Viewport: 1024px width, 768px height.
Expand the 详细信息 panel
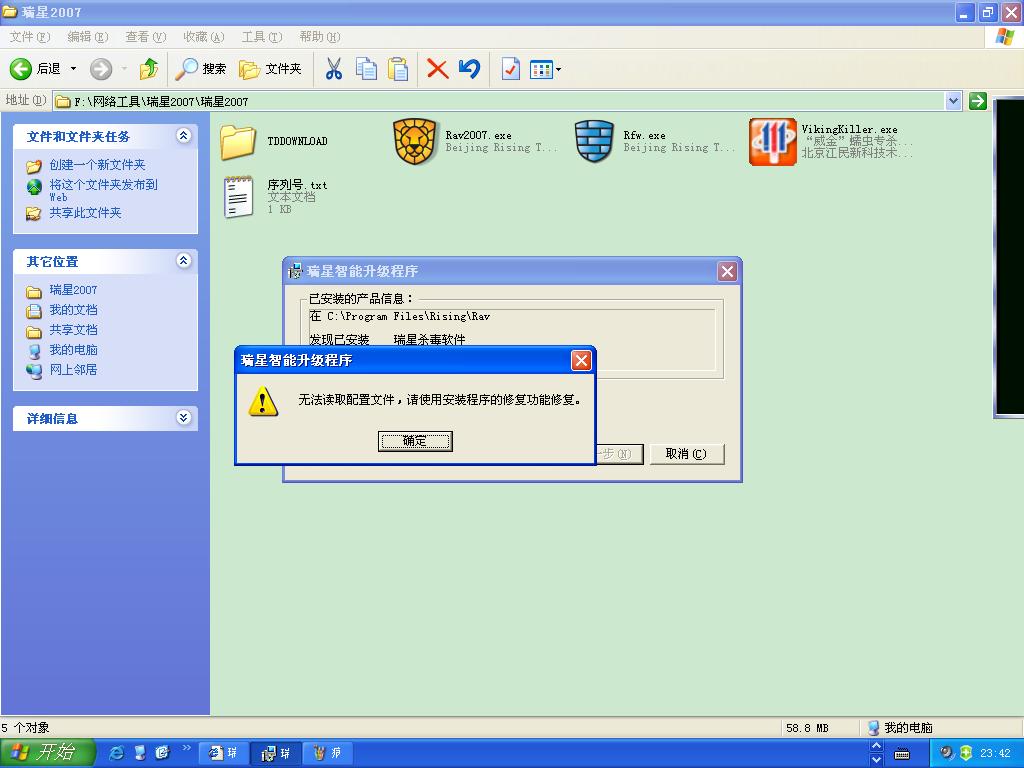click(x=184, y=417)
